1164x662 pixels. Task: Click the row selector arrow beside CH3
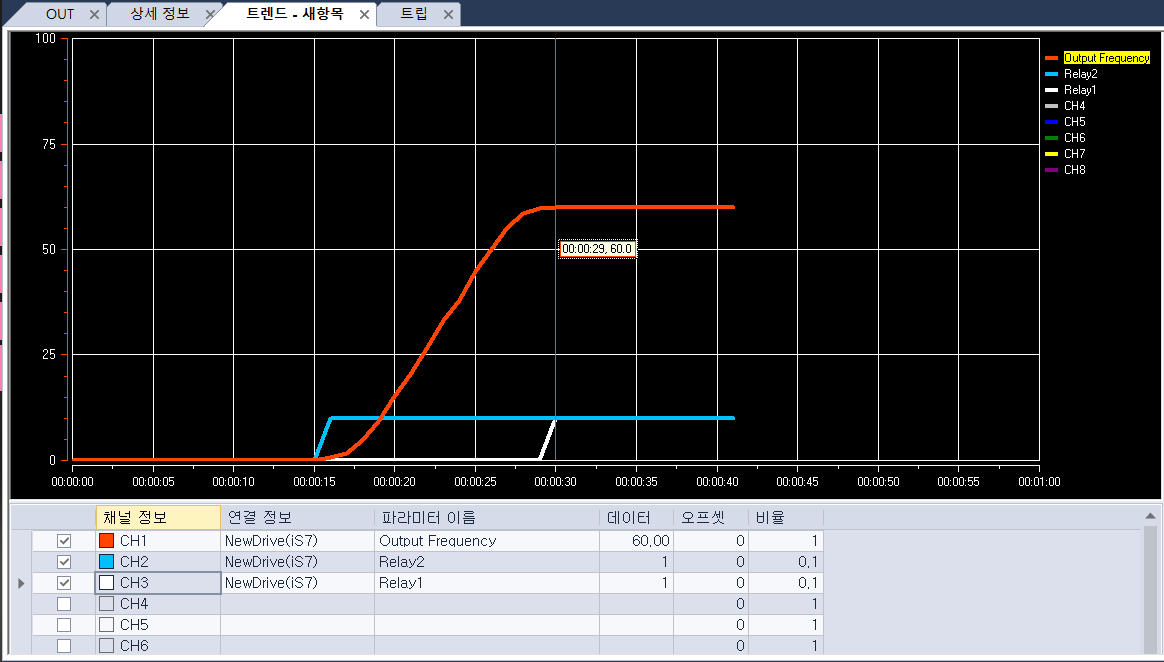coord(19,582)
